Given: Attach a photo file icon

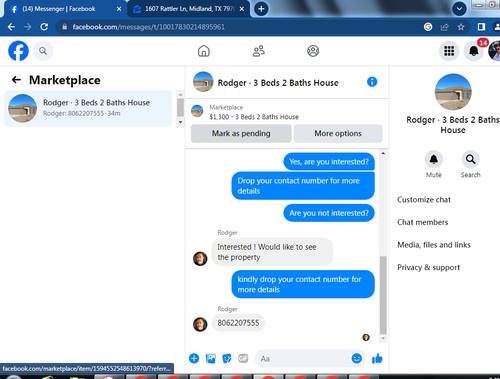Looking at the screenshot, I should [211, 358].
